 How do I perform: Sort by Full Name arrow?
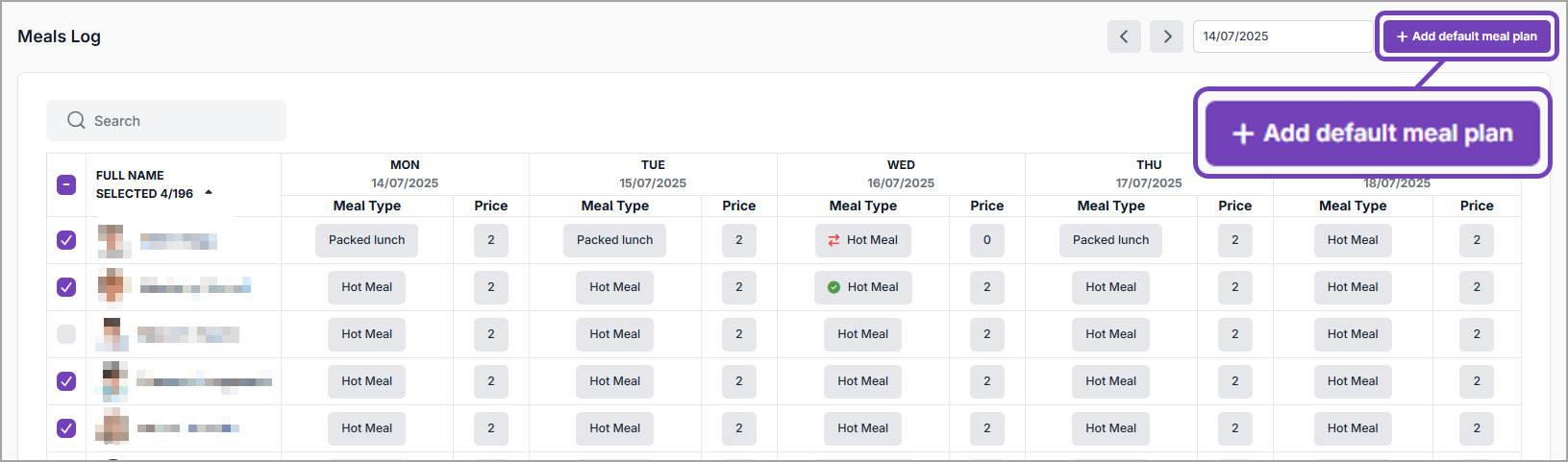click(209, 193)
